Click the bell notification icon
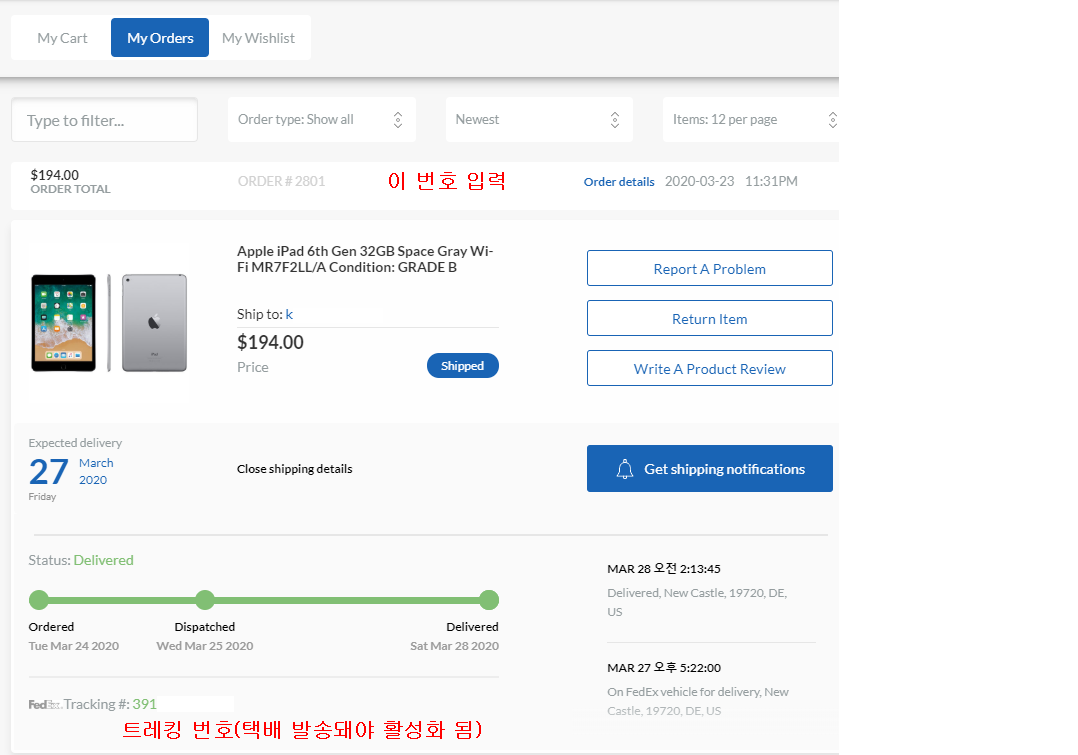The width and height of the screenshot is (1078, 755). [624, 469]
